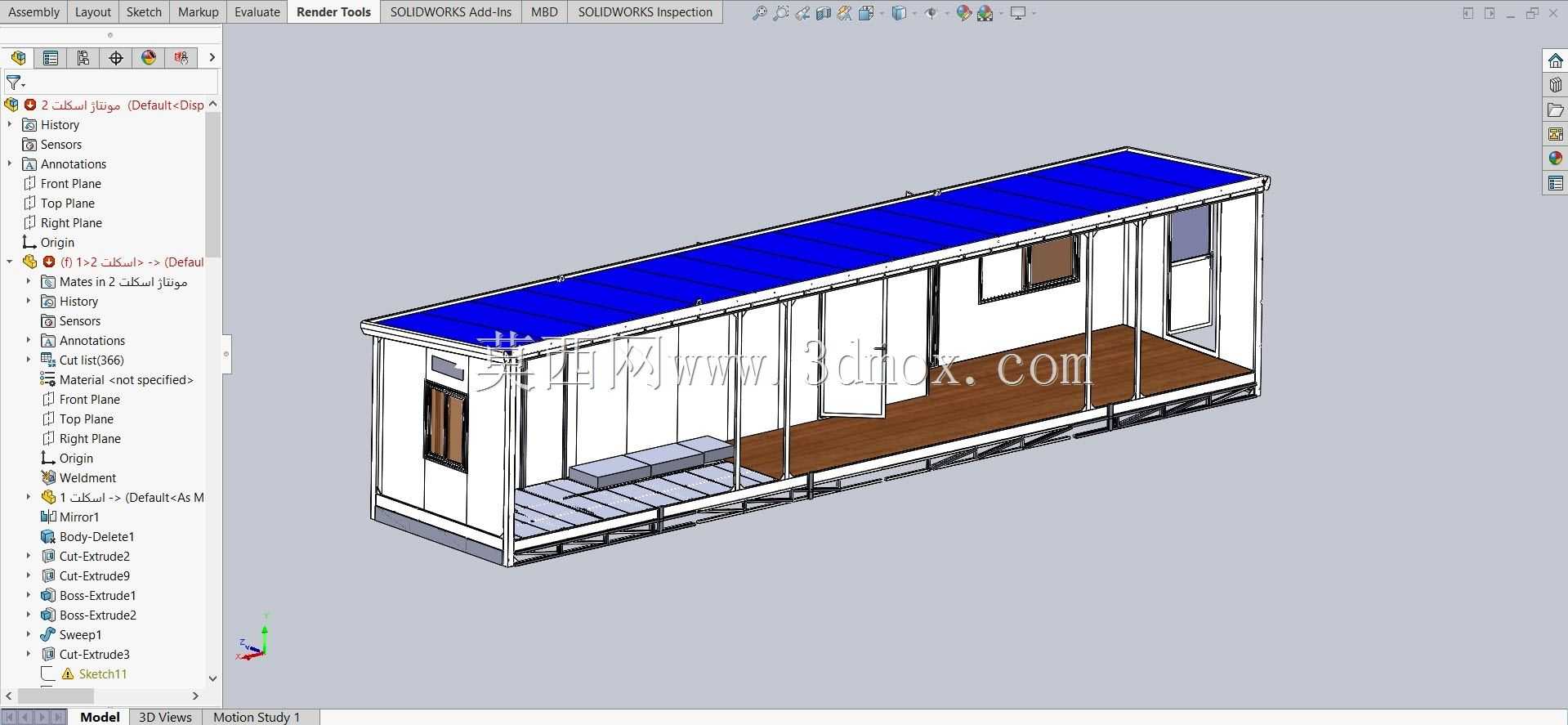The image size is (1568, 725).
Task: Click the tree filter funnel icon
Action: pyautogui.click(x=15, y=83)
